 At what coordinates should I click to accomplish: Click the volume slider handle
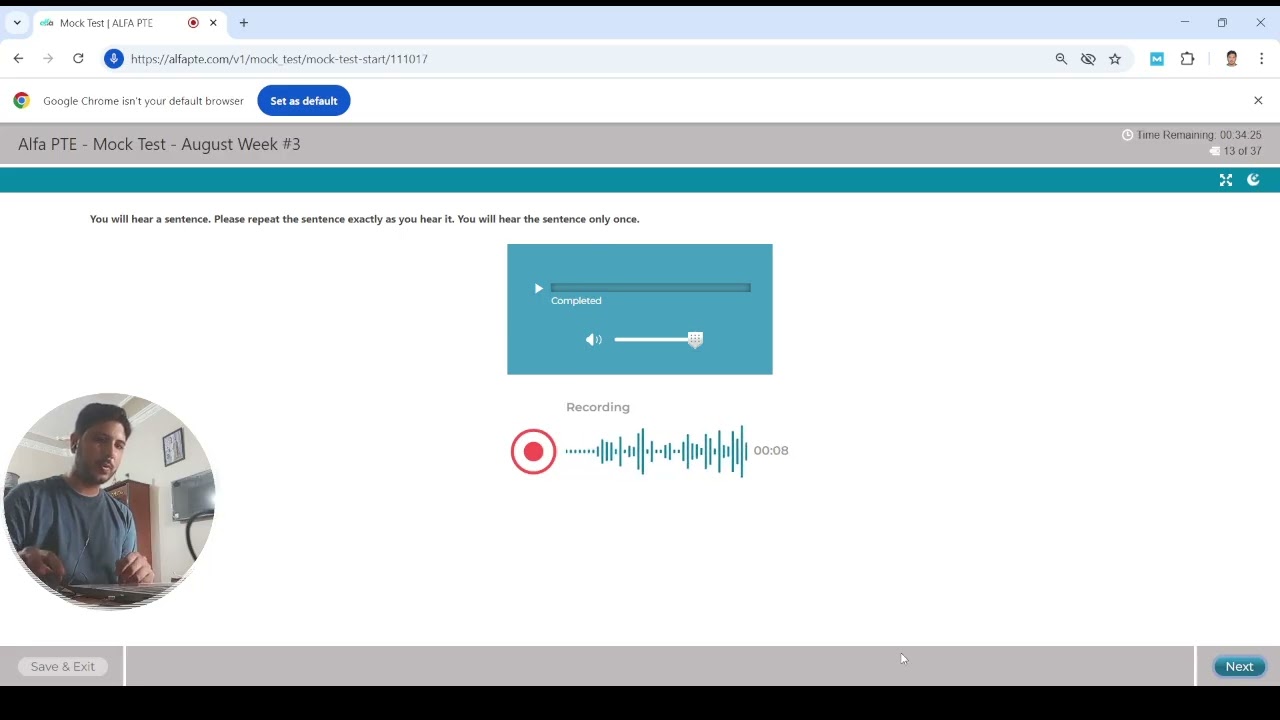click(x=695, y=340)
